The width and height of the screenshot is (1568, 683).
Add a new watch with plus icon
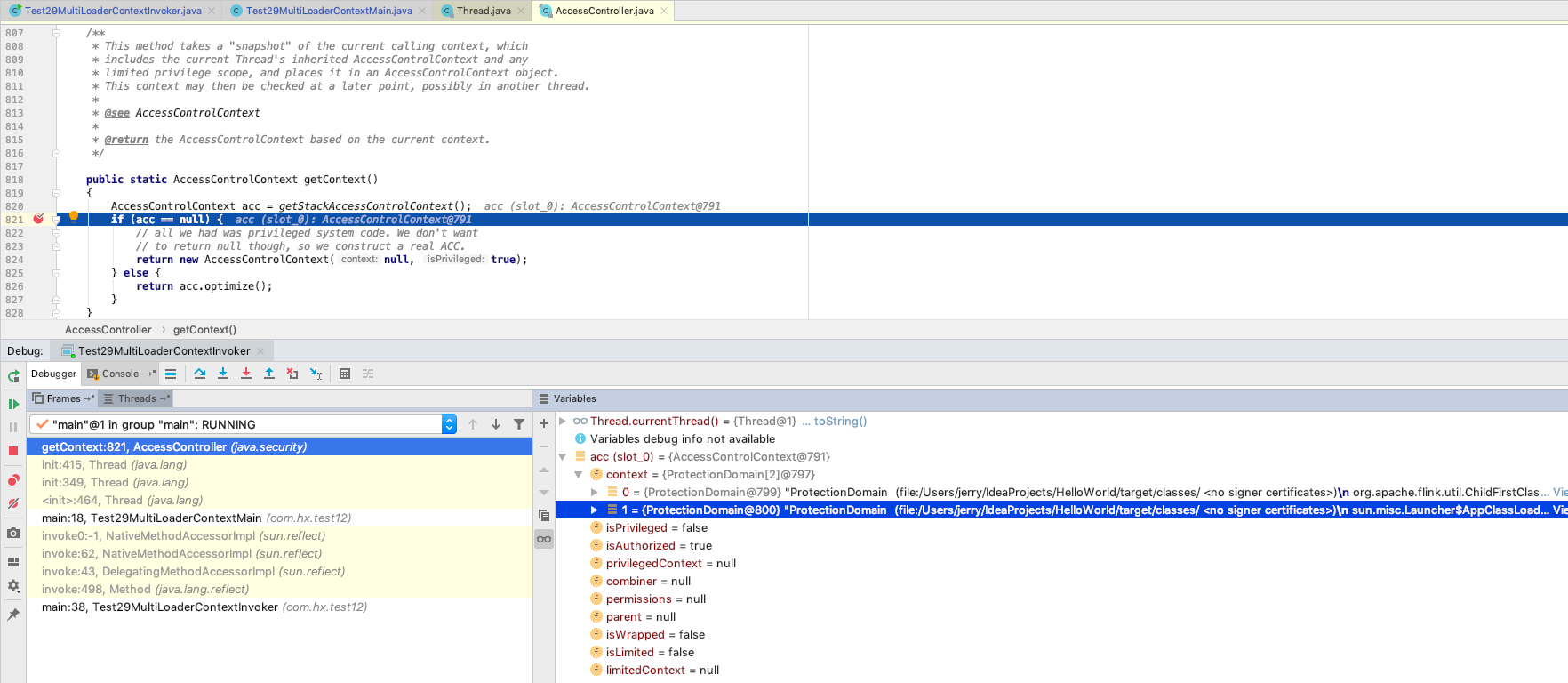544,423
